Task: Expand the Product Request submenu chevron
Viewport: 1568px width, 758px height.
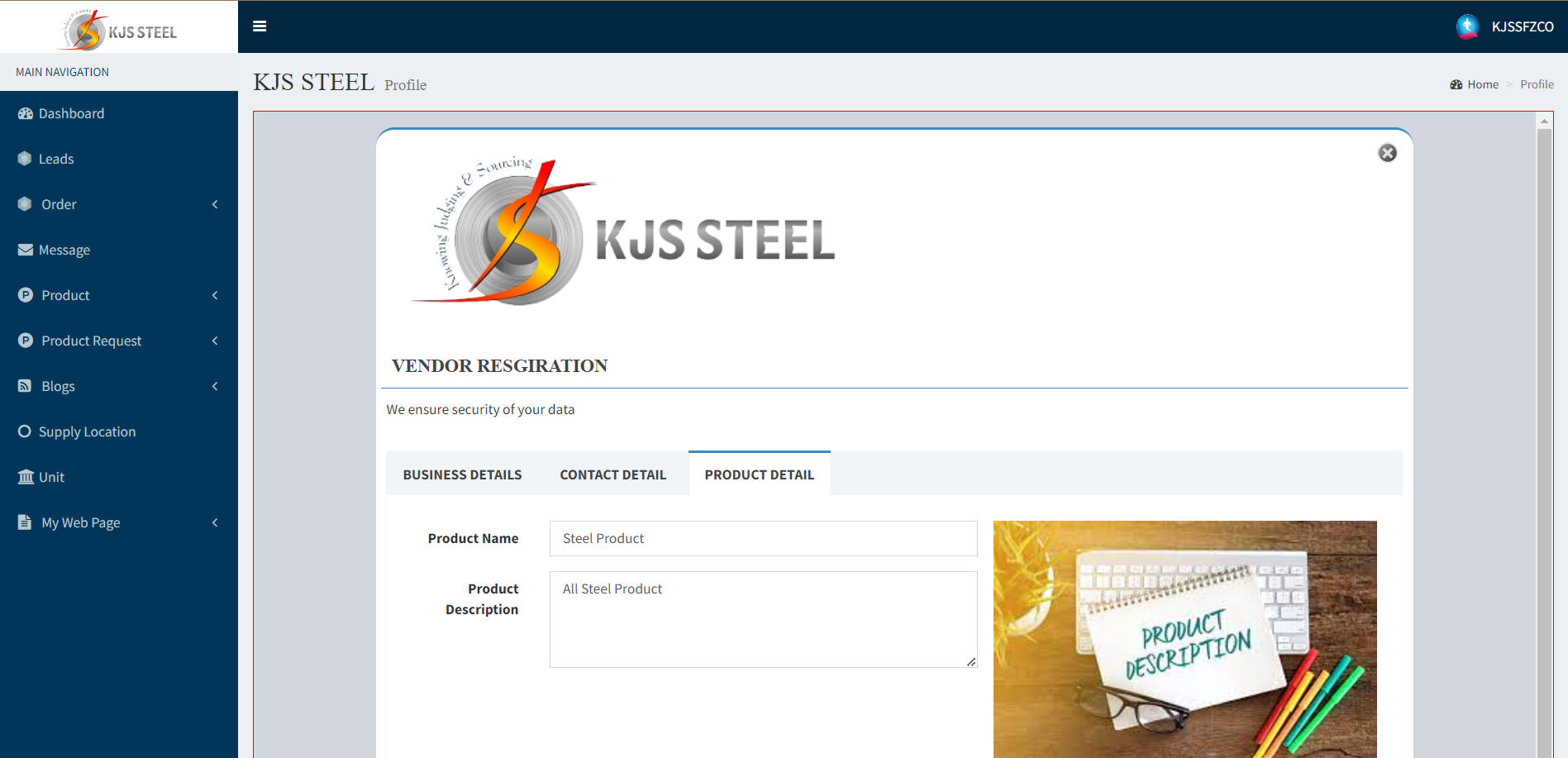Action: [215, 341]
